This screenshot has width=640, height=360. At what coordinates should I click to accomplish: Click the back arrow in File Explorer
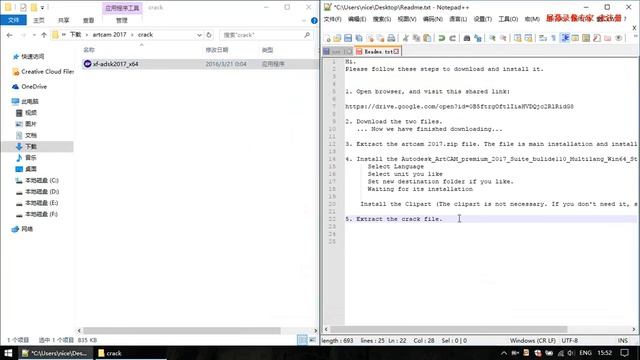[x=9, y=35]
